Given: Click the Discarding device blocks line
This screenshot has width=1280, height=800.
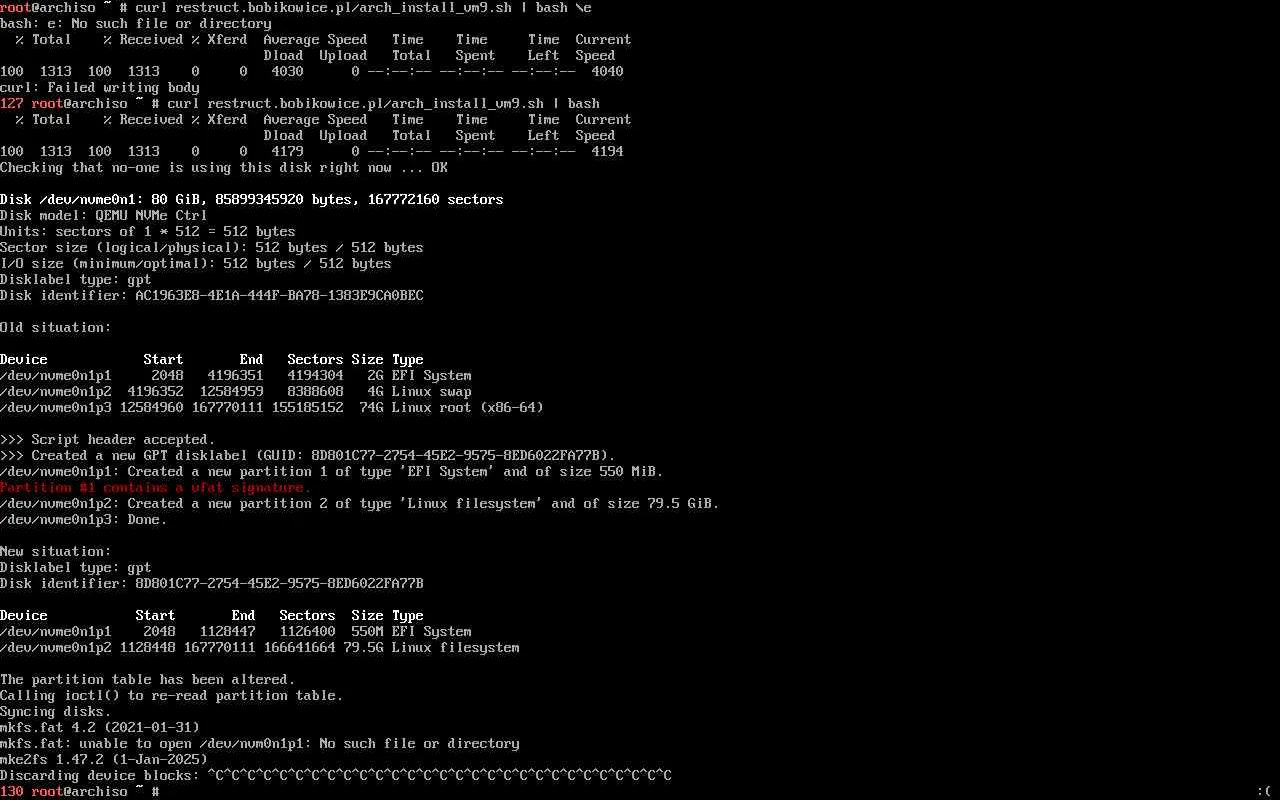Looking at the screenshot, I should 336,775.
